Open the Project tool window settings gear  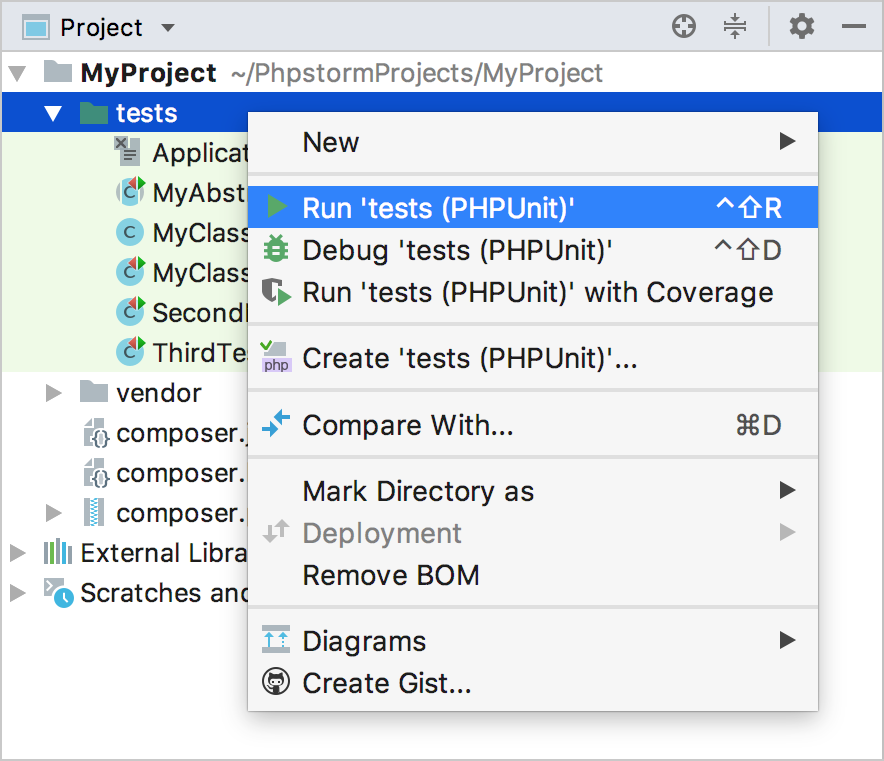[x=801, y=27]
